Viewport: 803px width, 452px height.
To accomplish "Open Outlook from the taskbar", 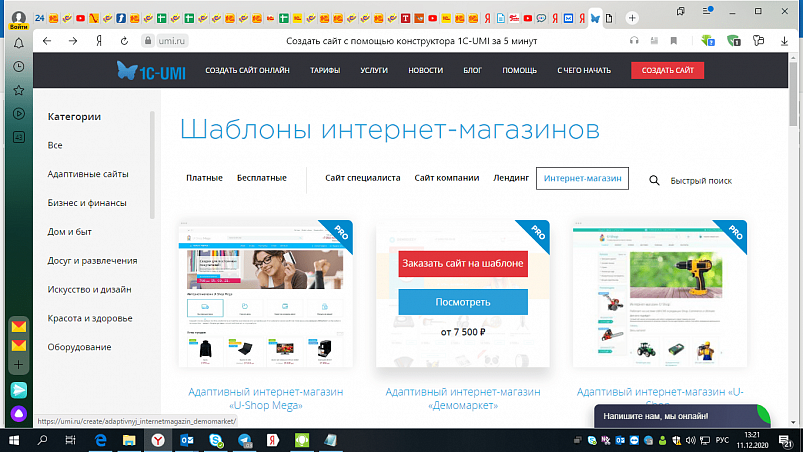I will 186,440.
